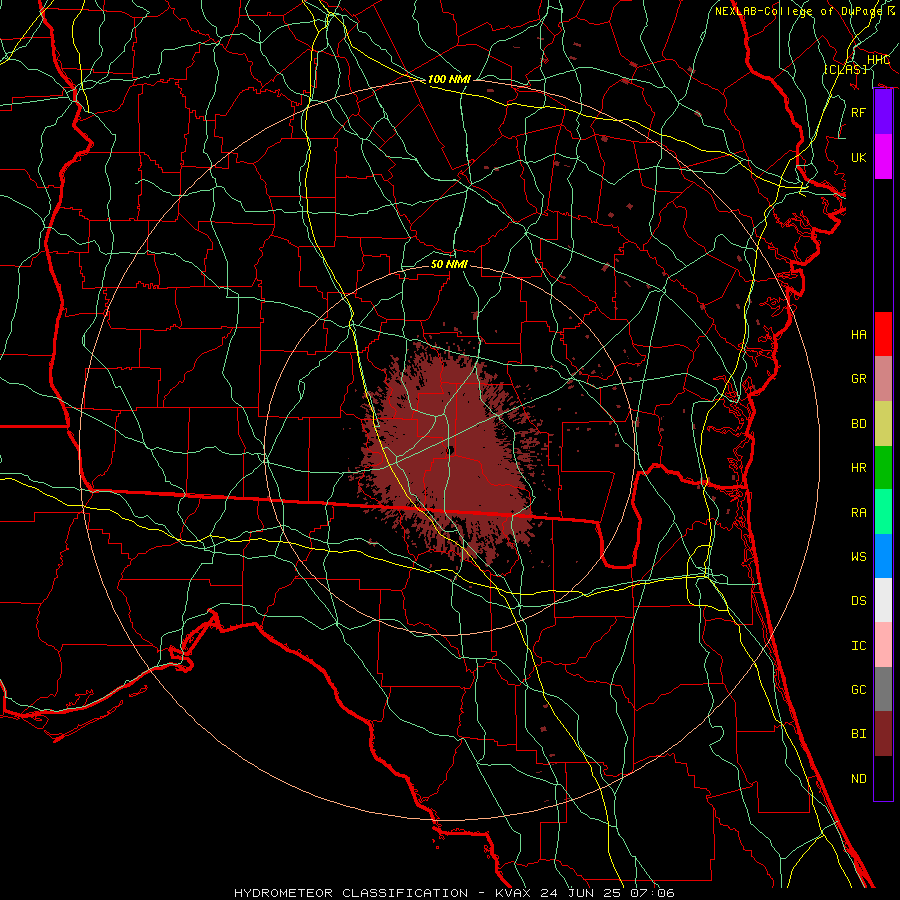Select the light pink IC ice crystals swatch
This screenshot has width=900, height=900.
[x=883, y=645]
